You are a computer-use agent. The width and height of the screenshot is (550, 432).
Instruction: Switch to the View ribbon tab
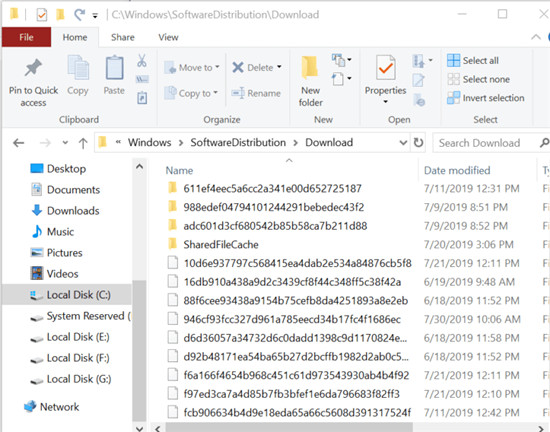pos(168,37)
